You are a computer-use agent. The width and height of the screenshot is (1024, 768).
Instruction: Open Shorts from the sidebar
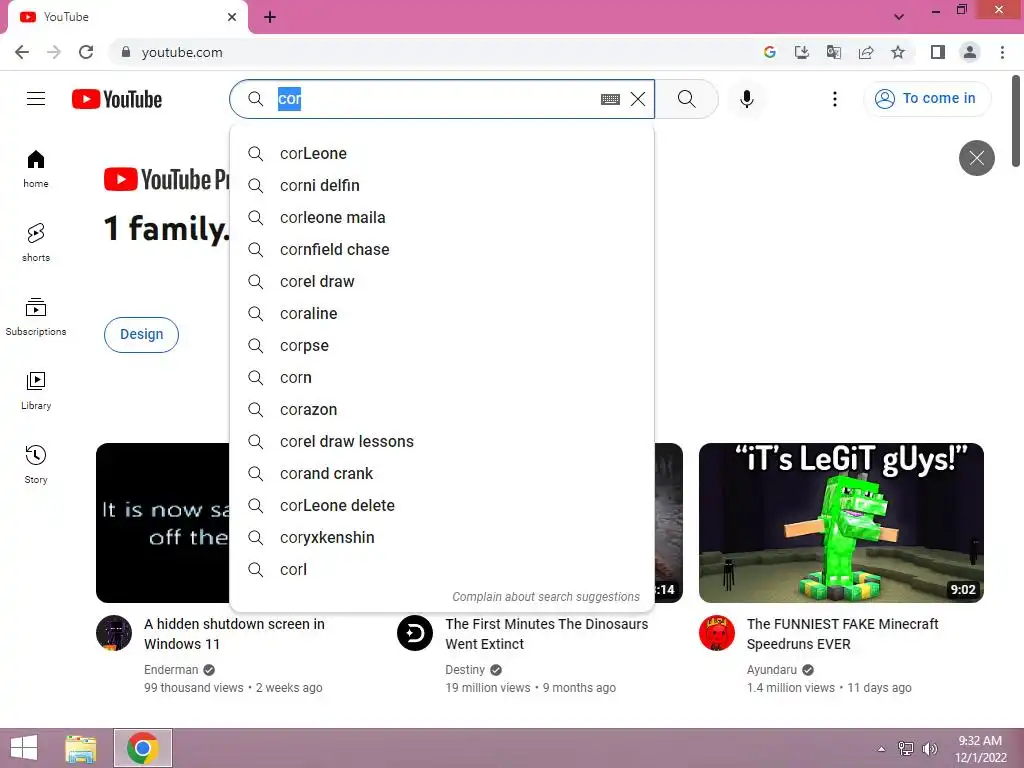point(36,242)
